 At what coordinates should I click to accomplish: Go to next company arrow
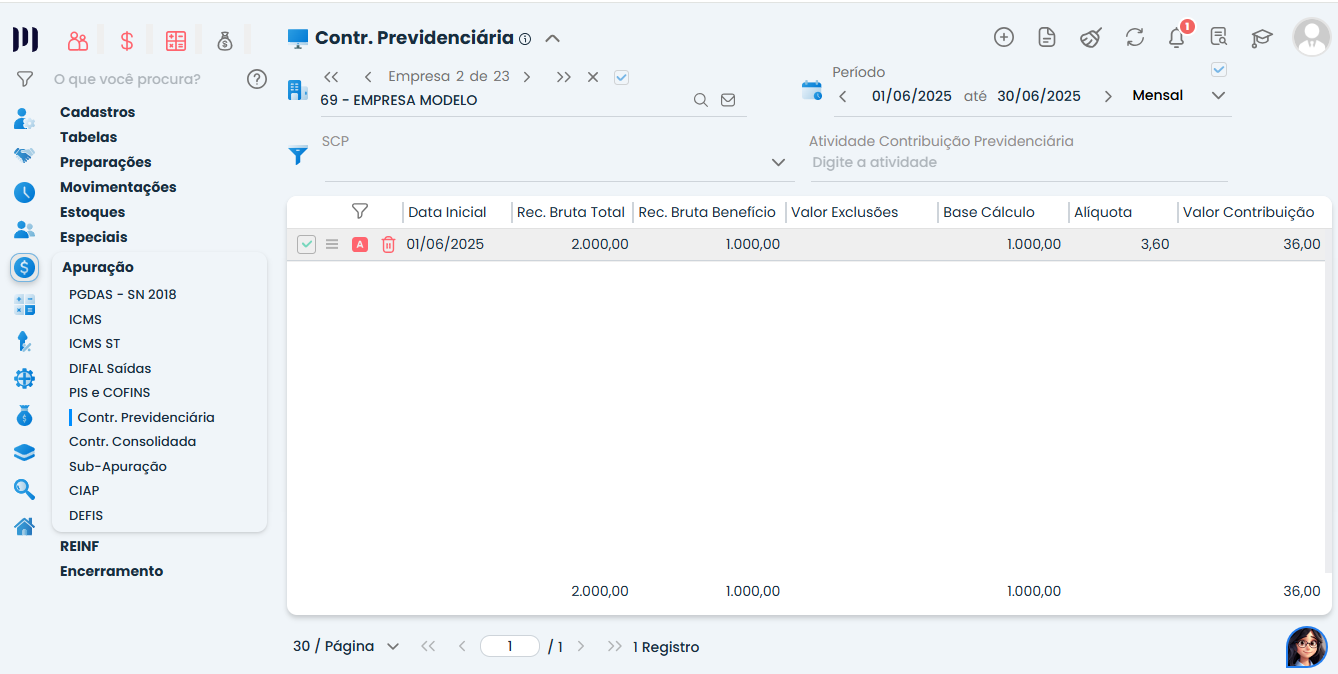click(527, 77)
